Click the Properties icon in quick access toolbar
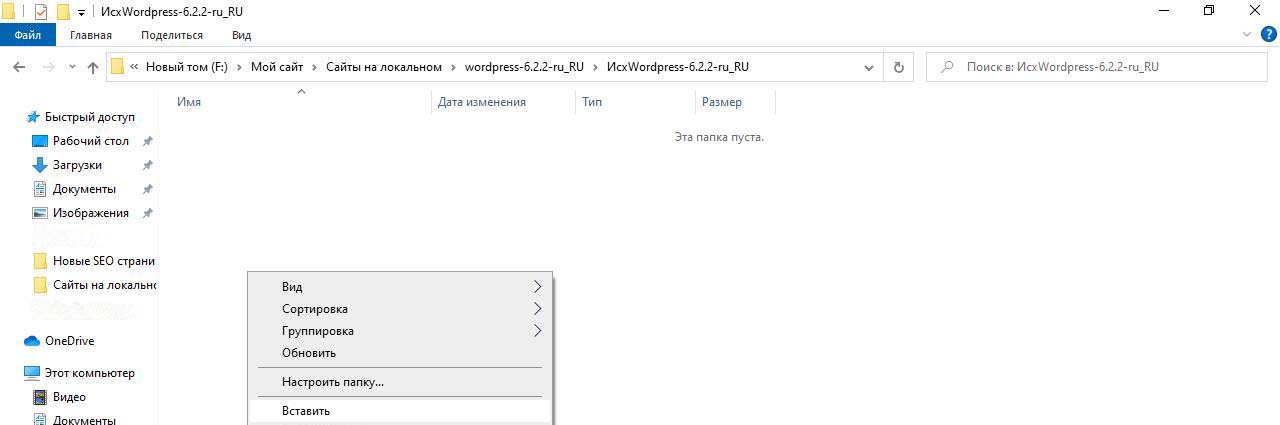 pos(41,12)
